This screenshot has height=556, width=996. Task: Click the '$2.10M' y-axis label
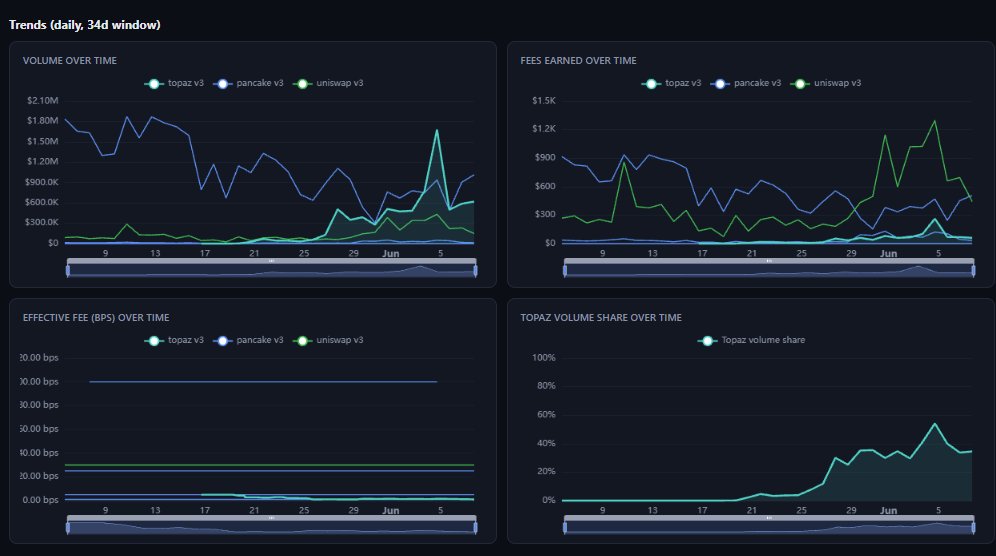(43, 100)
